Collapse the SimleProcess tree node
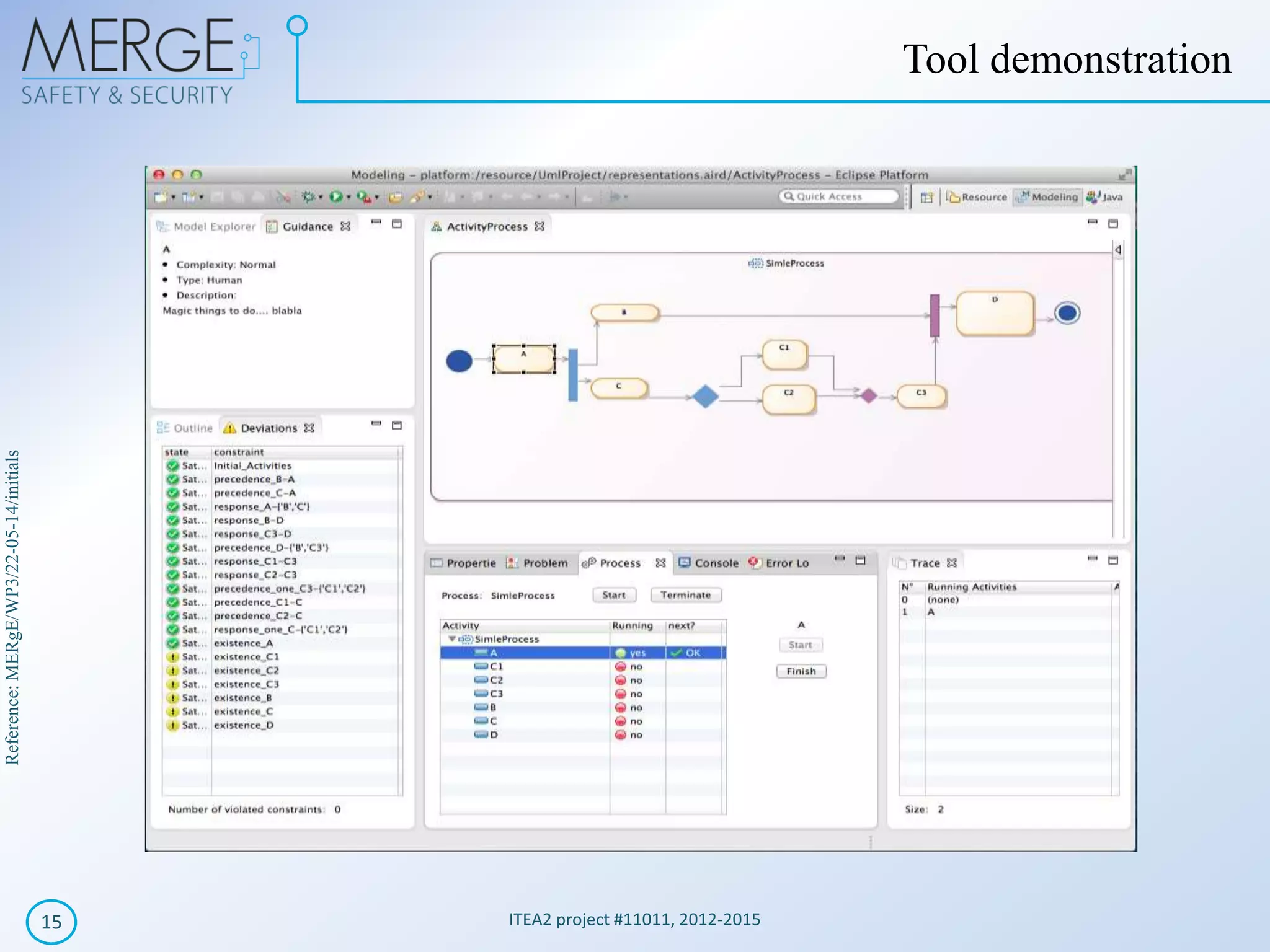 pyautogui.click(x=452, y=639)
